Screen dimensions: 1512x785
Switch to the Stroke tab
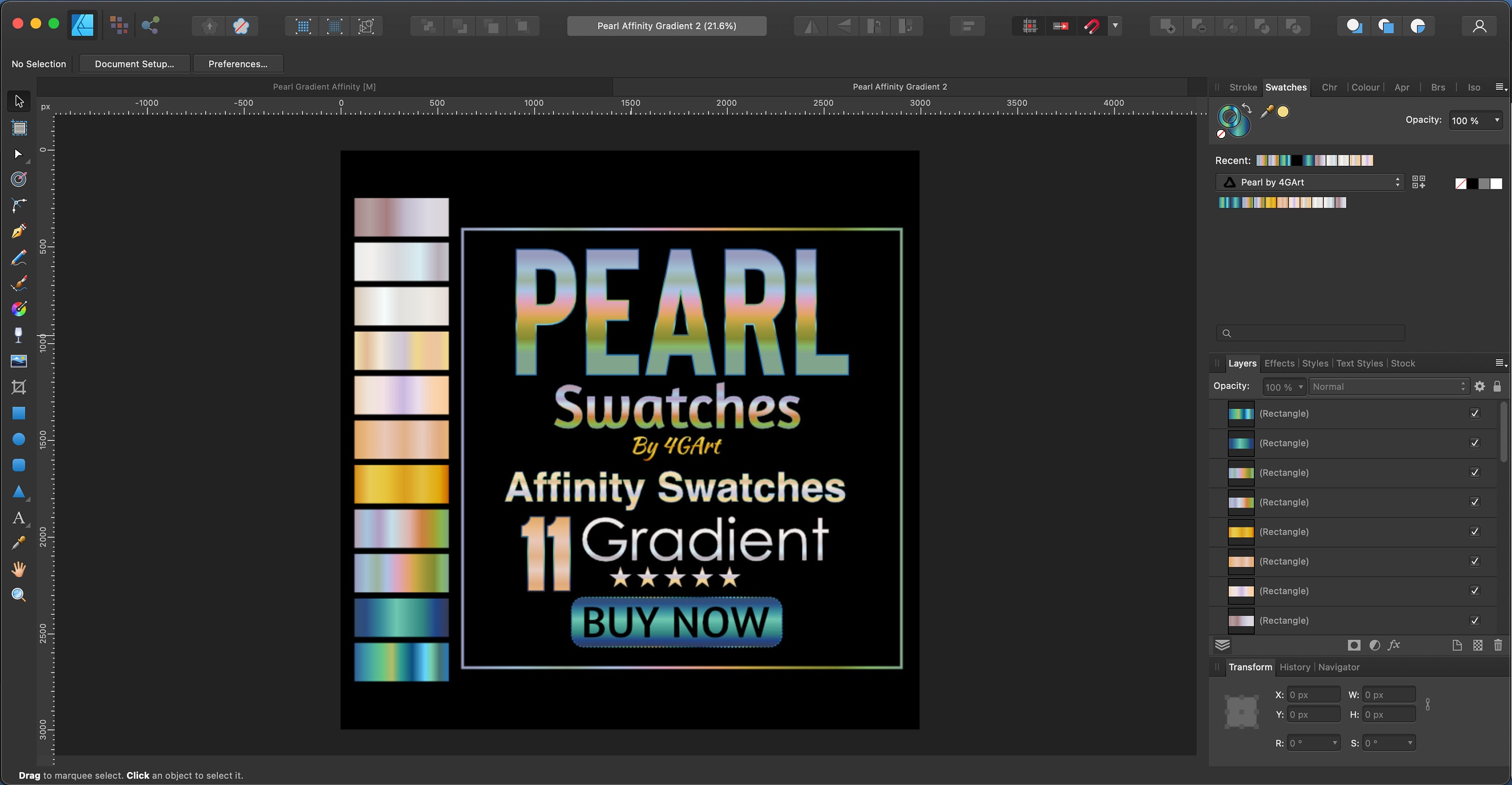[x=1243, y=87]
